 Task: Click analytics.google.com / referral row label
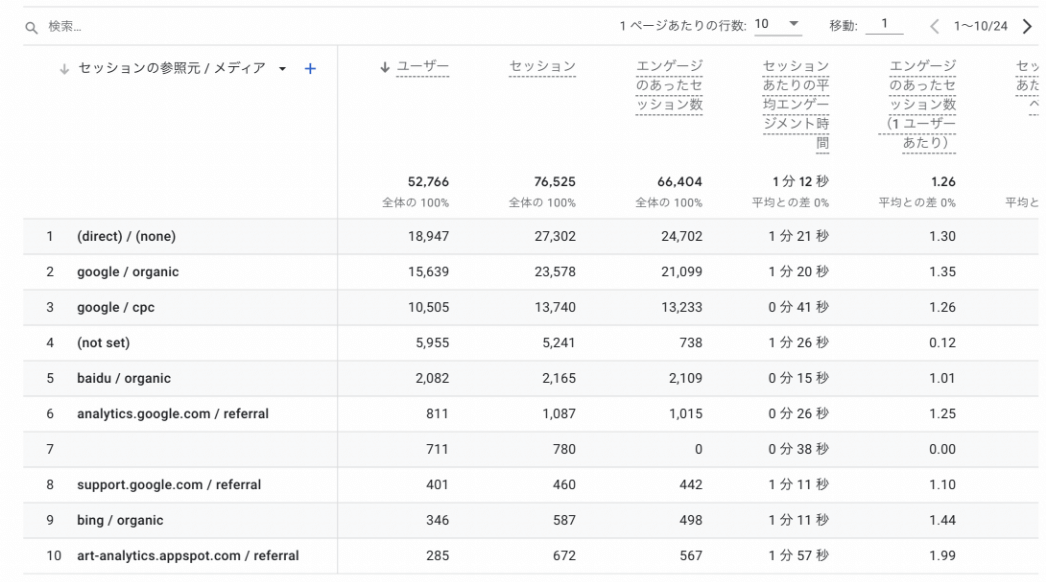173,414
